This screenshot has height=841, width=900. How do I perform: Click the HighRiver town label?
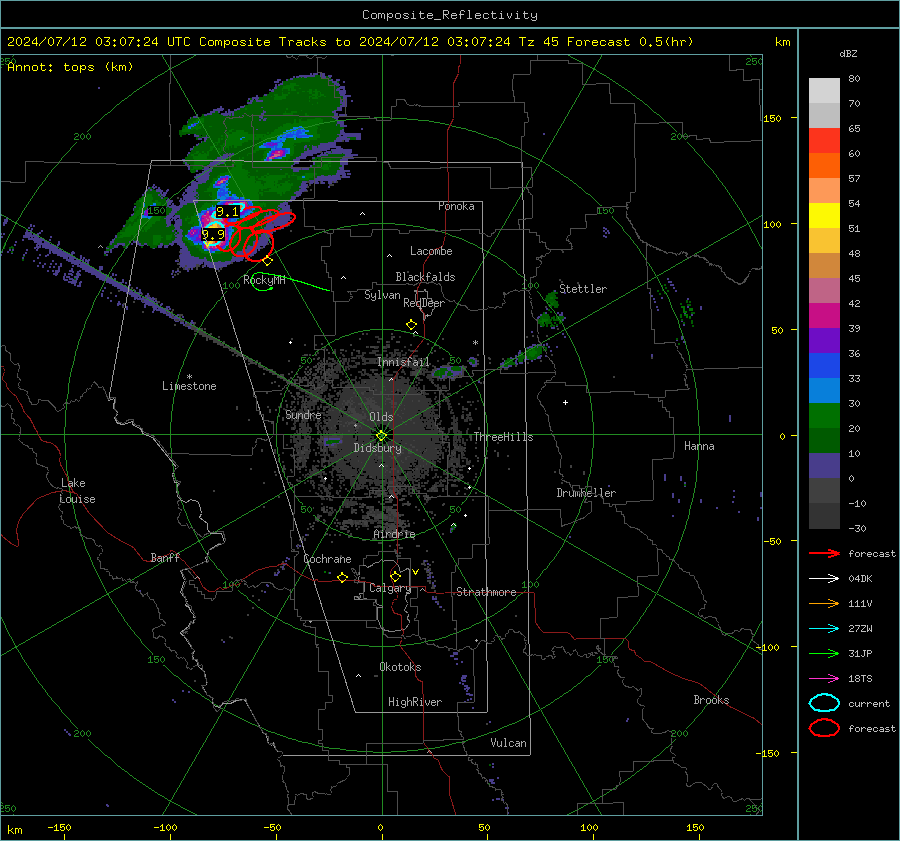(x=415, y=702)
